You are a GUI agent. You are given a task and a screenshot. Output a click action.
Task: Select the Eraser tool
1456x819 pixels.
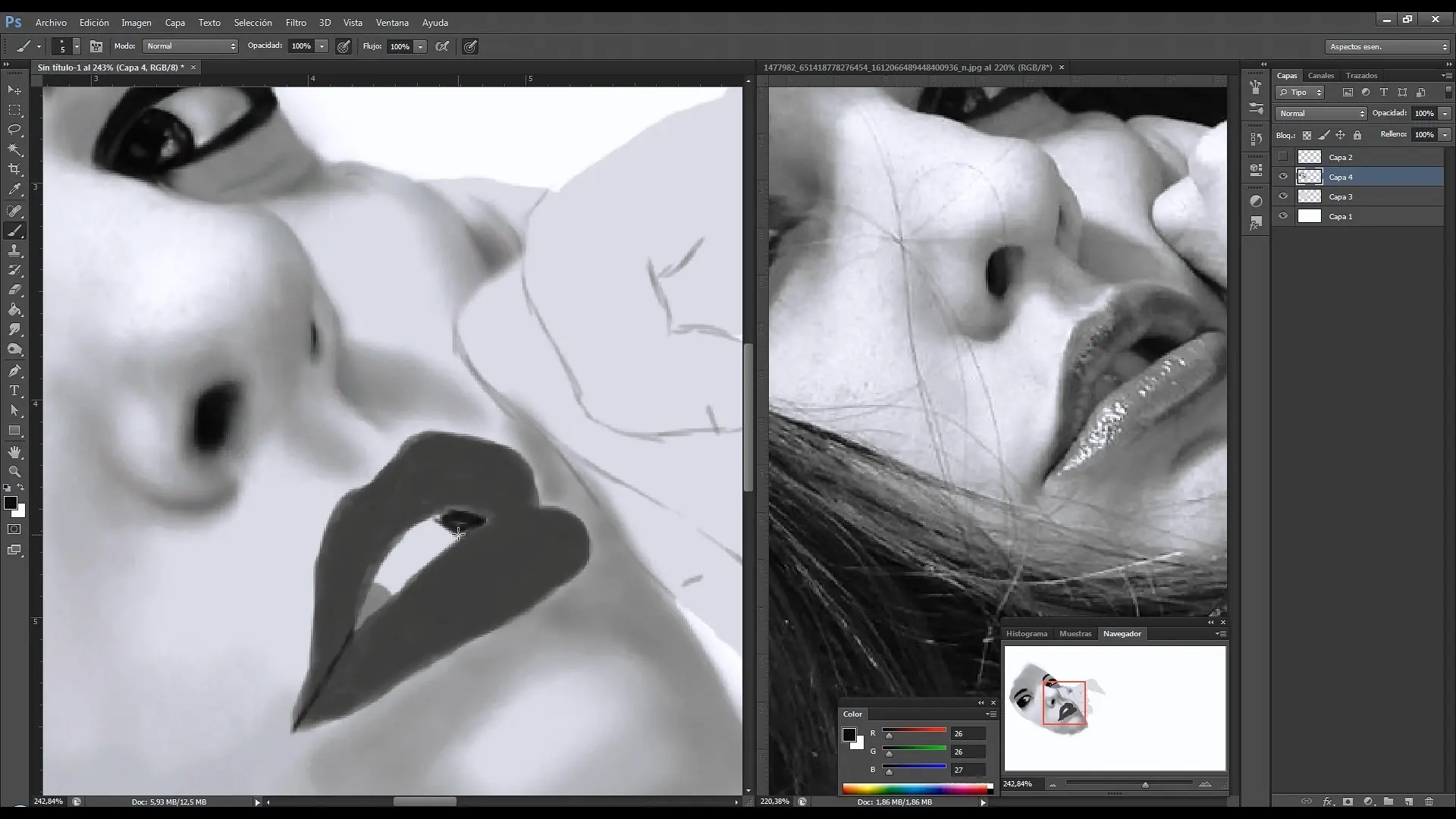tap(14, 290)
